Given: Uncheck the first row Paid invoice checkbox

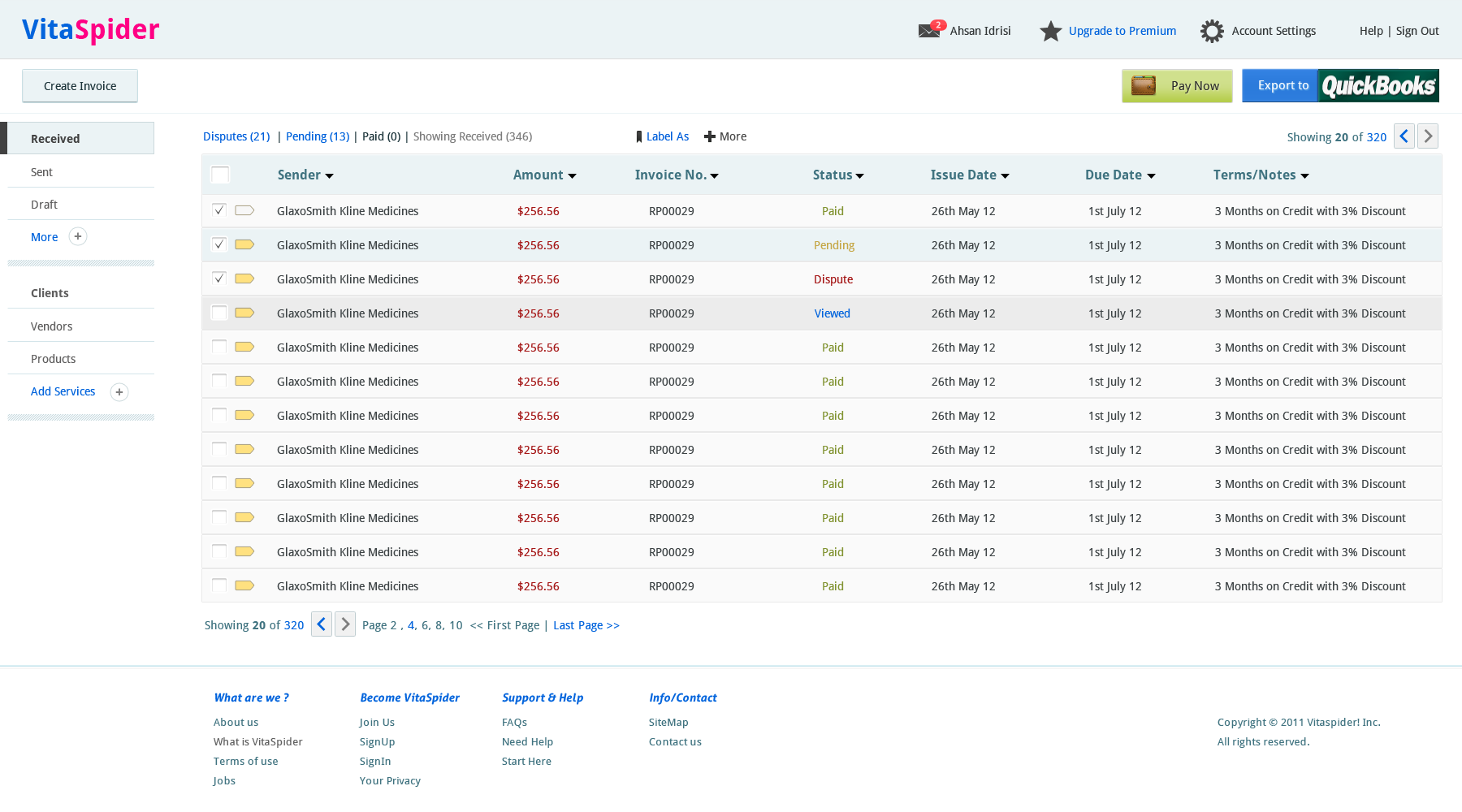Looking at the screenshot, I should pyautogui.click(x=219, y=210).
